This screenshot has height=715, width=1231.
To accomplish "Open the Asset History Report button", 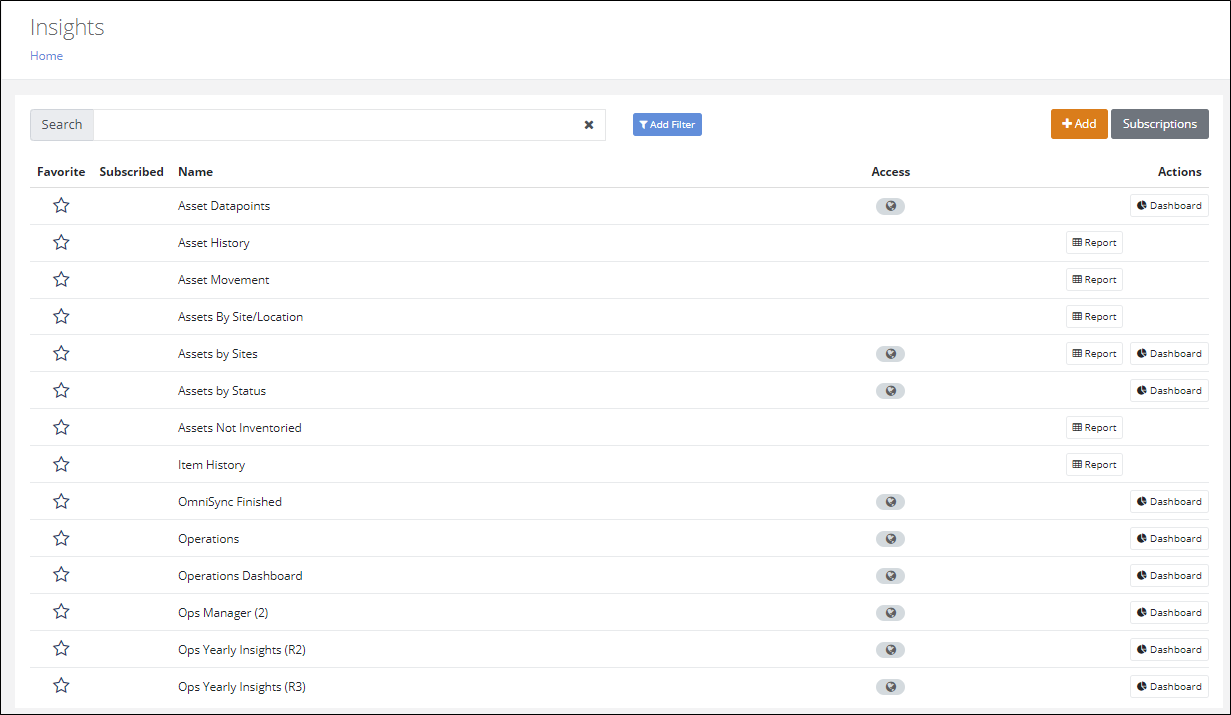I will (1094, 243).
